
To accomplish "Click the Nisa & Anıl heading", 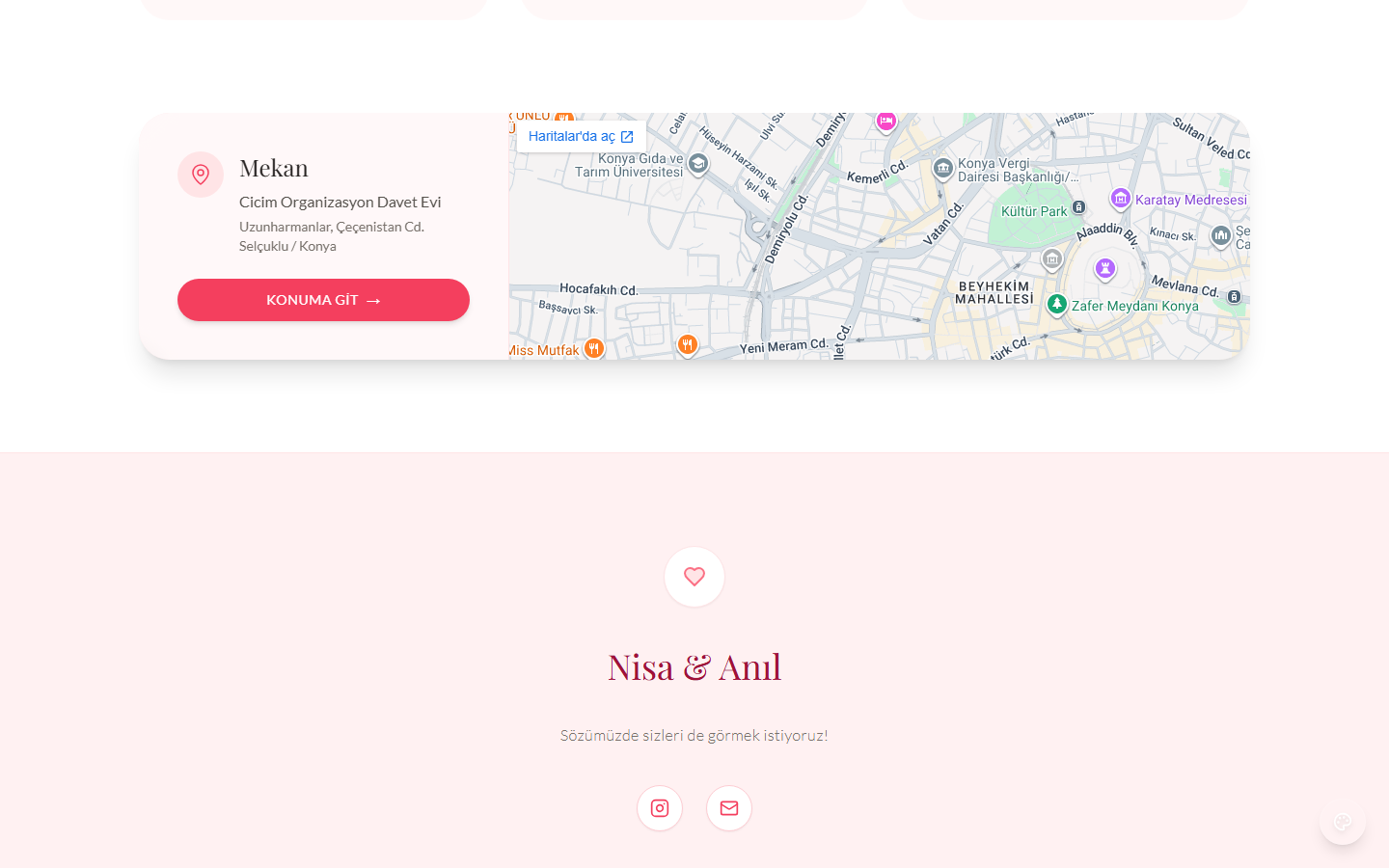I will 694,666.
